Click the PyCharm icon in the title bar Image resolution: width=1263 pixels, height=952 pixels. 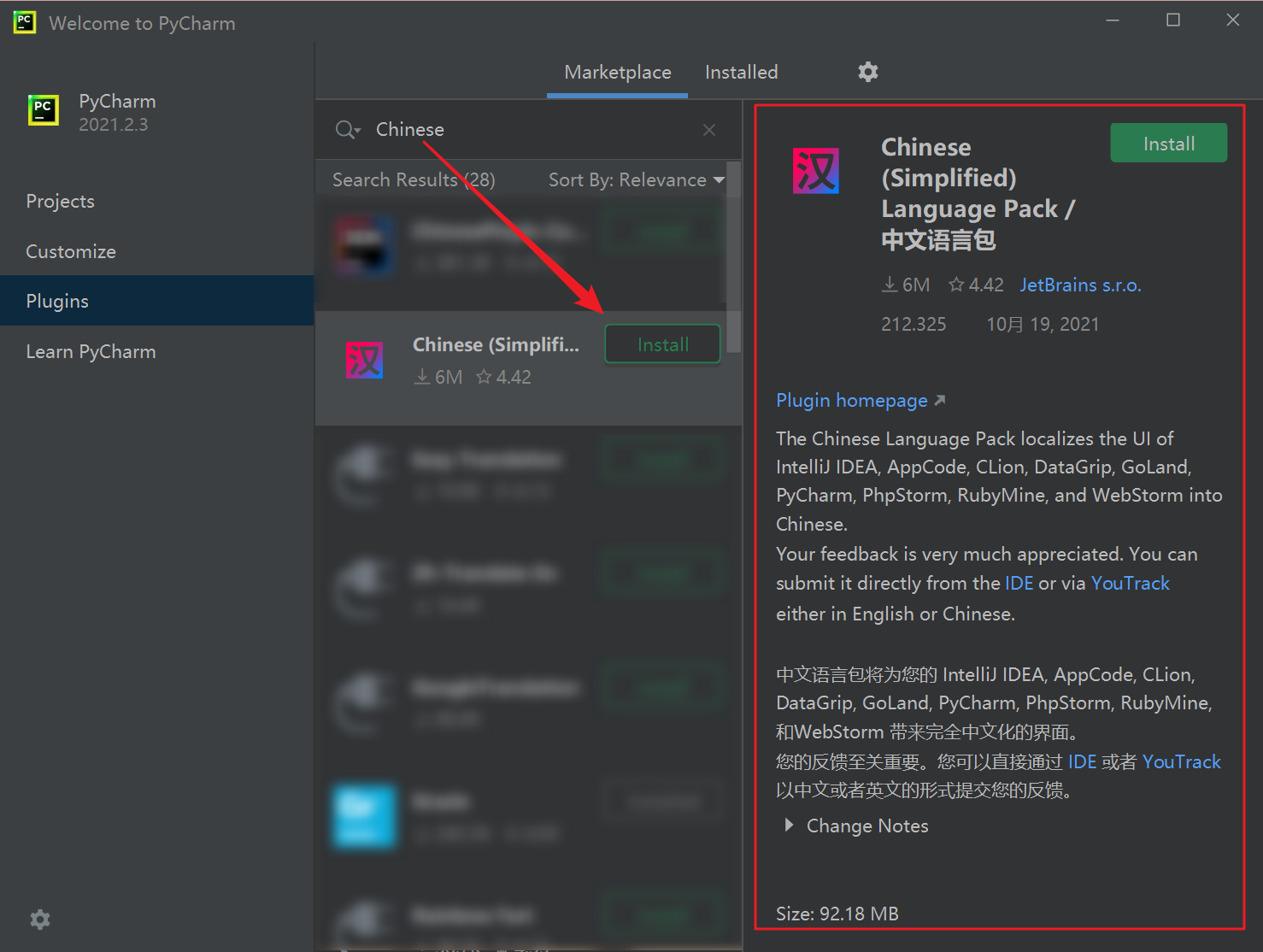coord(25,22)
